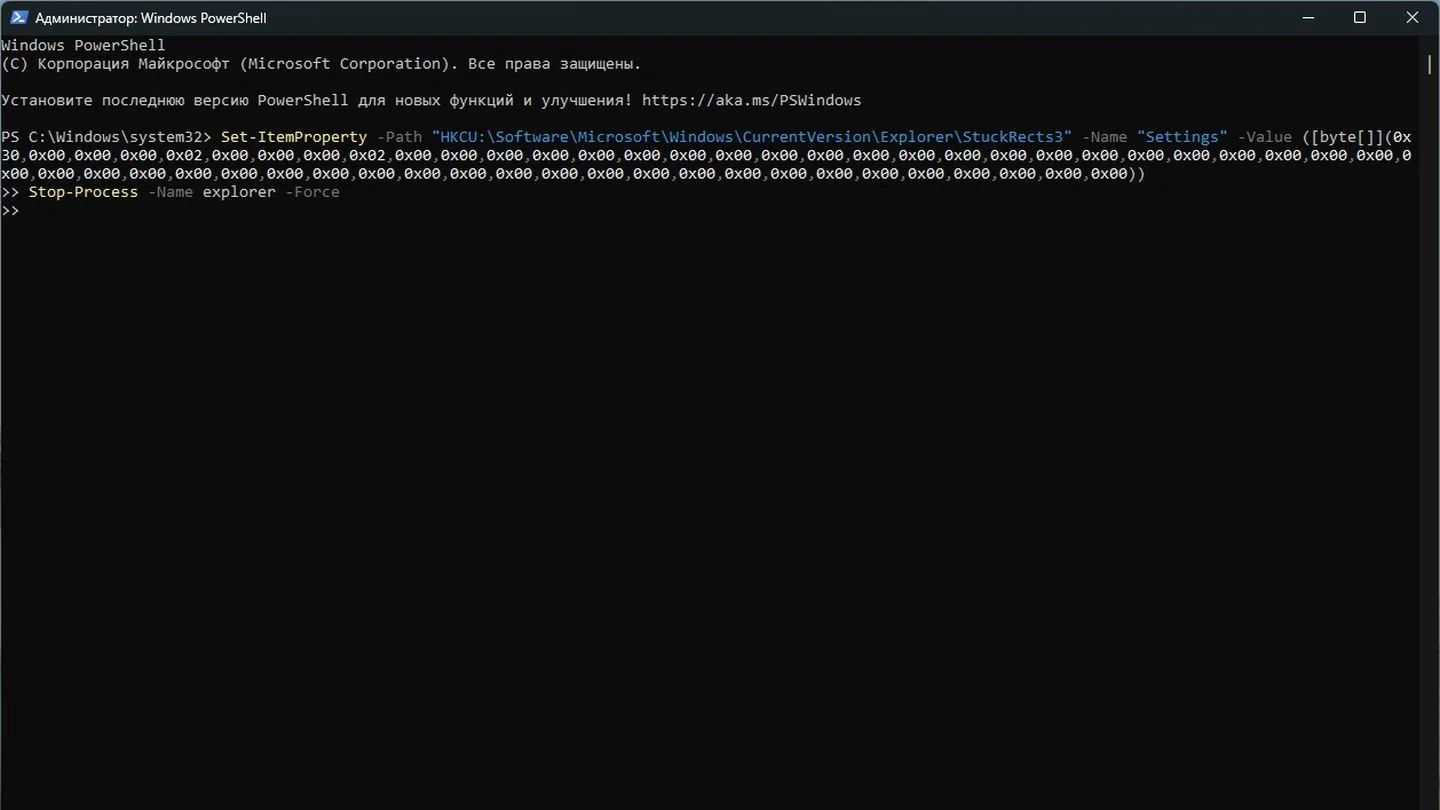1440x810 pixels.
Task: Click the title text "Администратор: Windows PowerShell"
Action: 151,18
